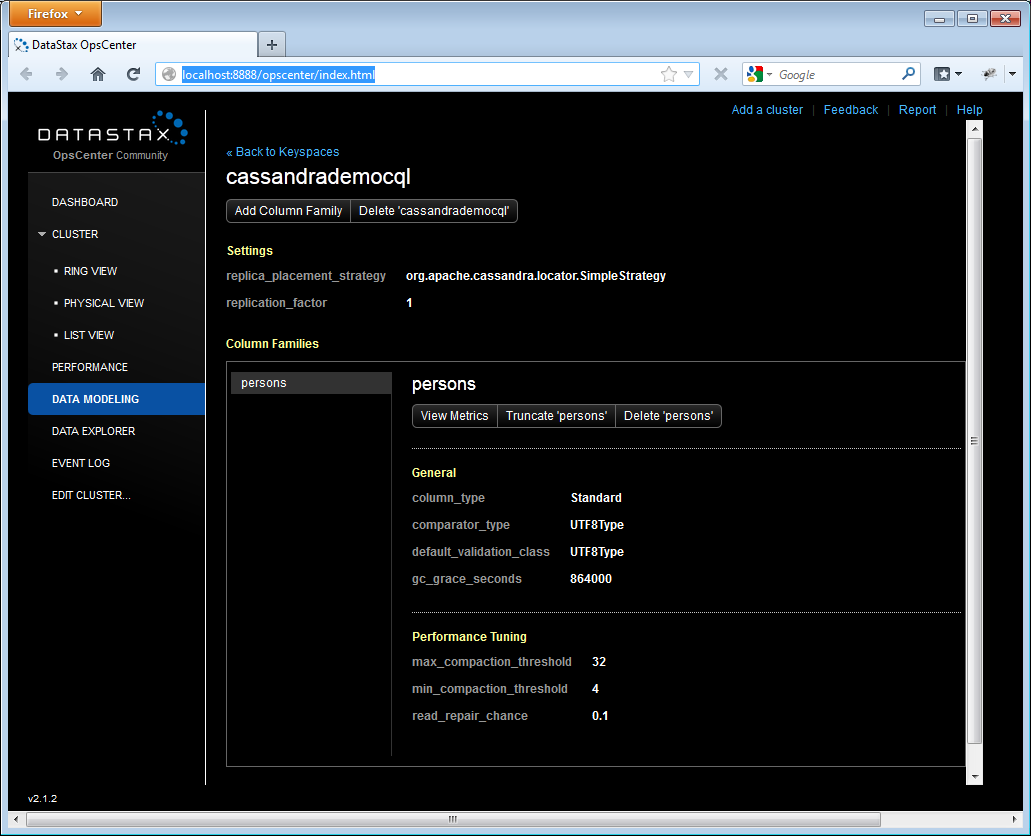Open the Bookmarks toolbar dropdown button
1031x836 pixels.
[x=948, y=74]
